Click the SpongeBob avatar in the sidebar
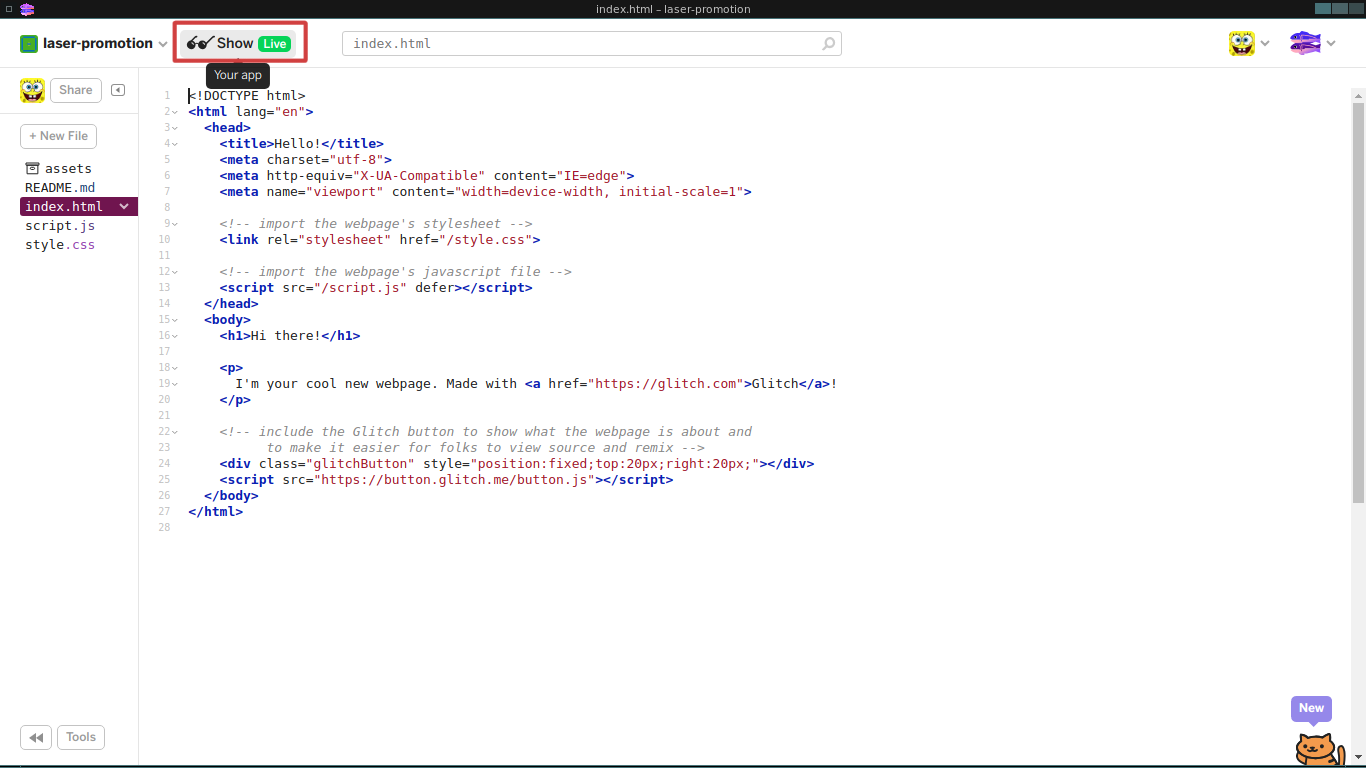Viewport: 1366px width, 768px height. 32,90
